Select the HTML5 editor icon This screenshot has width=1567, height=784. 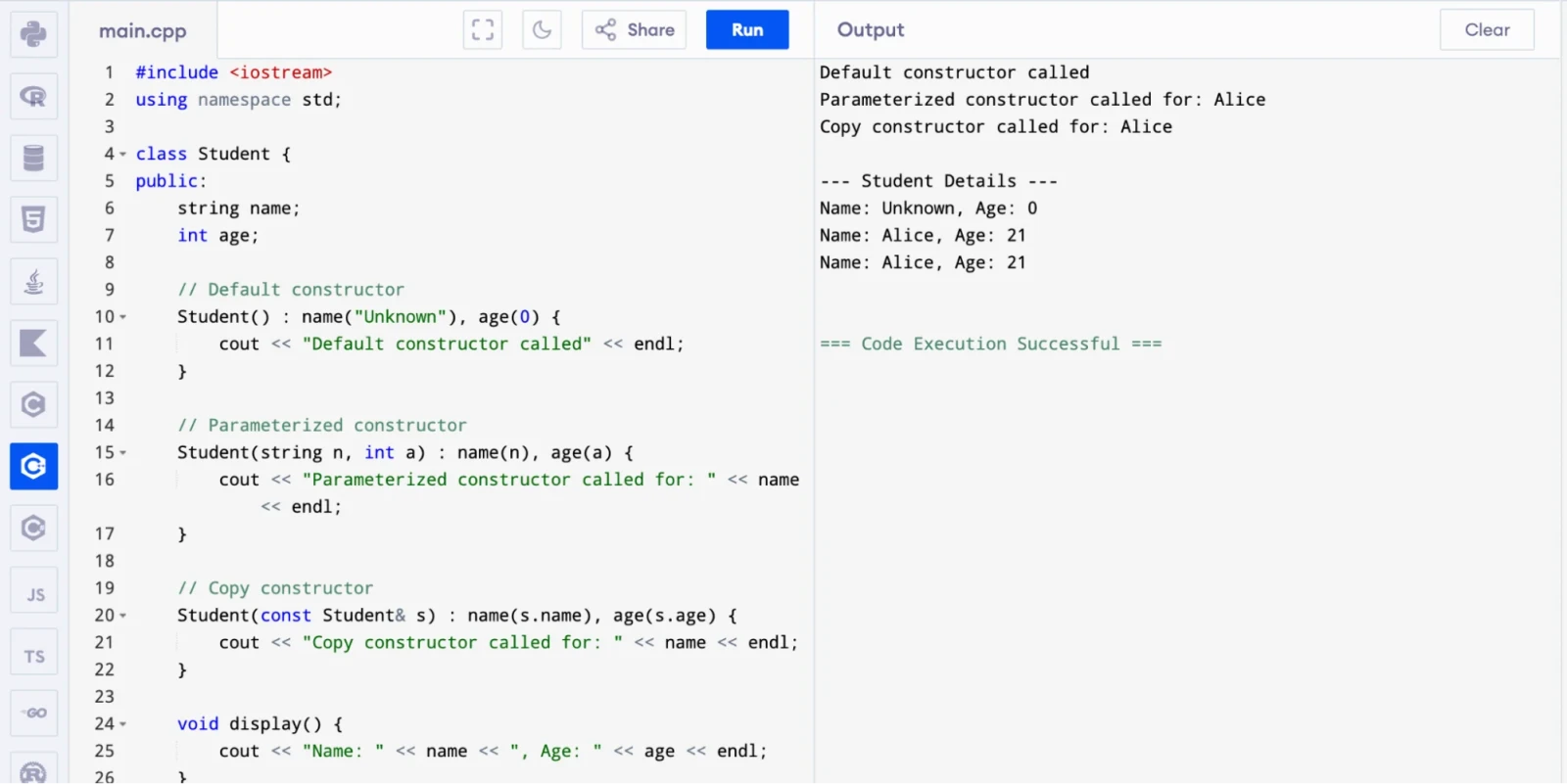pos(33,219)
